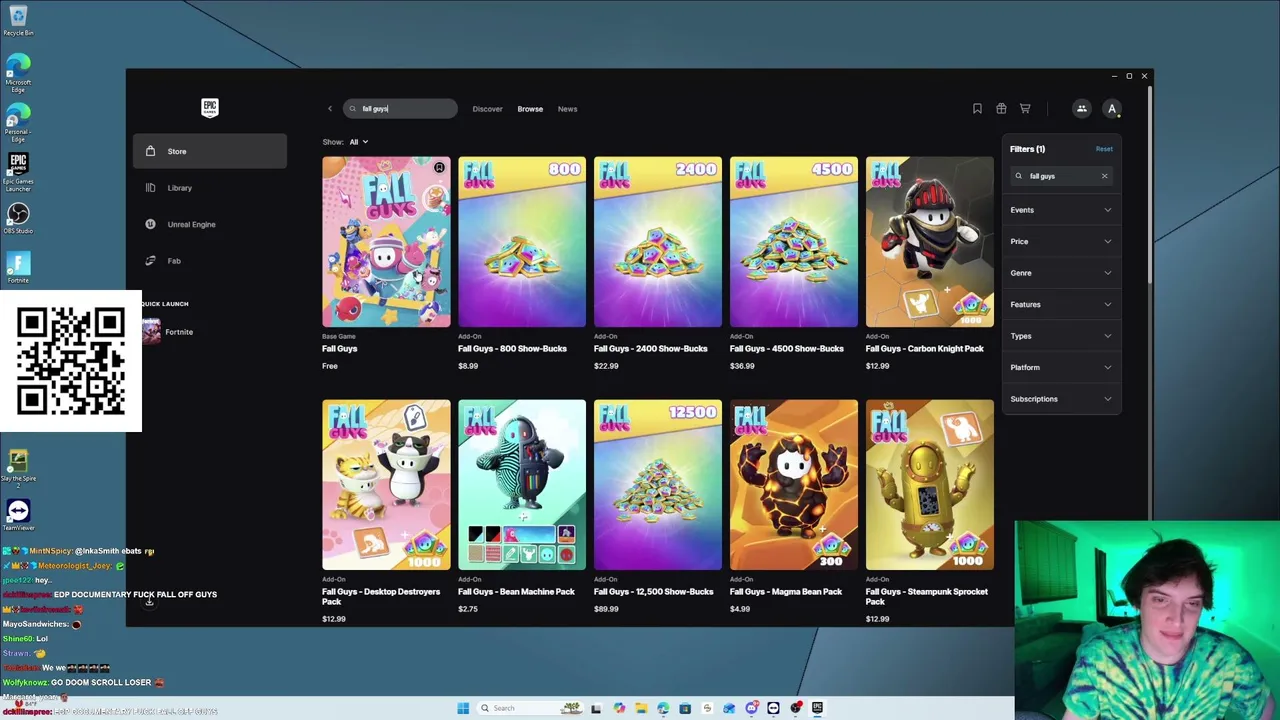The image size is (1280, 720).
Task: Select Store in the sidebar
Action: pos(210,151)
